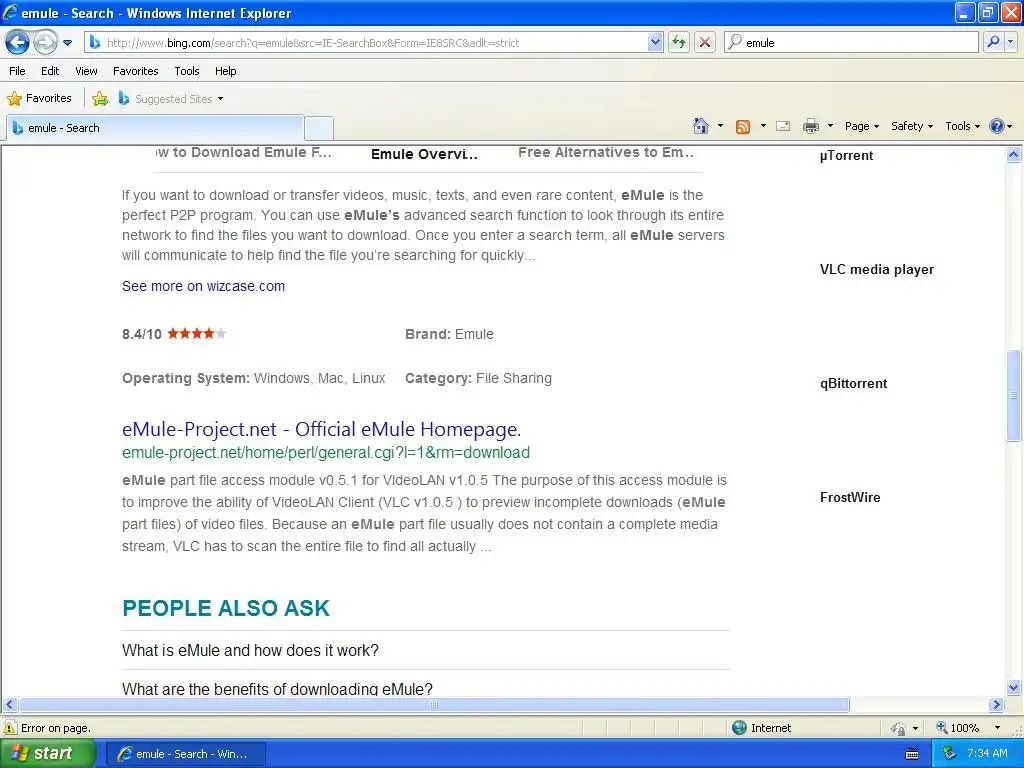This screenshot has width=1024, height=768.
Task: Open the 100% zoom level control
Action: (958, 728)
